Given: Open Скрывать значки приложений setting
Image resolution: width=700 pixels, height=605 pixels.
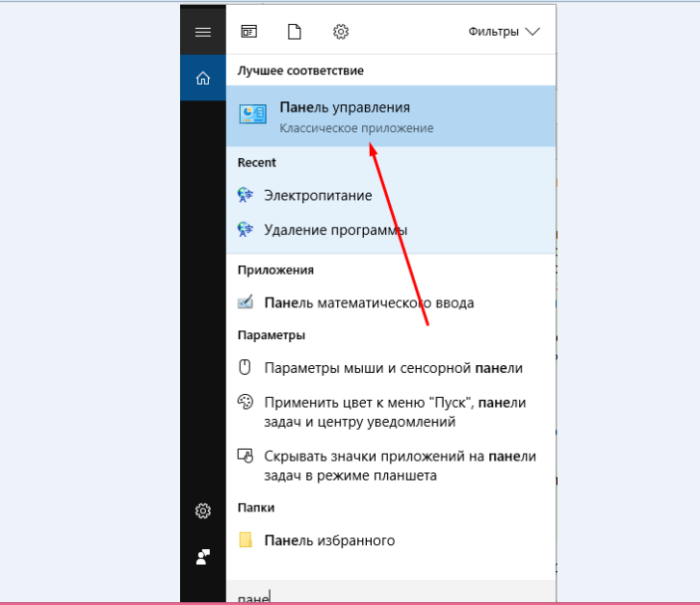Looking at the screenshot, I should tap(391, 465).
